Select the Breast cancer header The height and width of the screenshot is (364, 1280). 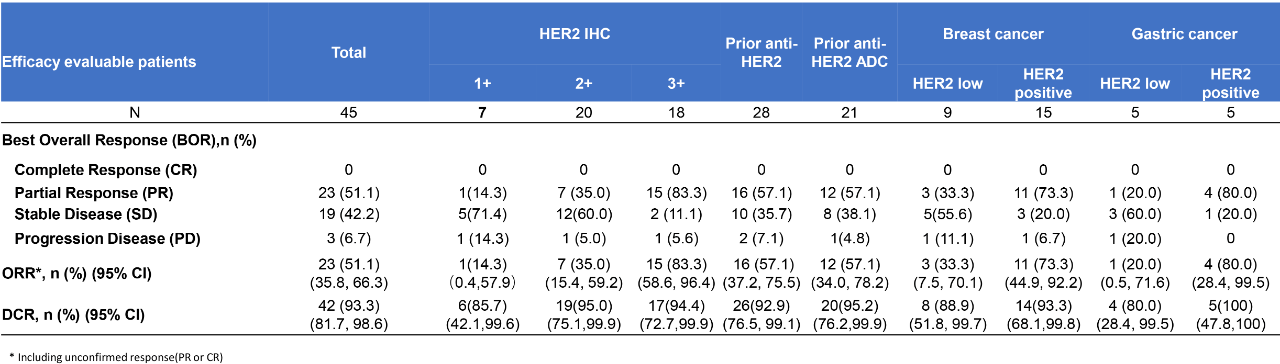[x=992, y=34]
